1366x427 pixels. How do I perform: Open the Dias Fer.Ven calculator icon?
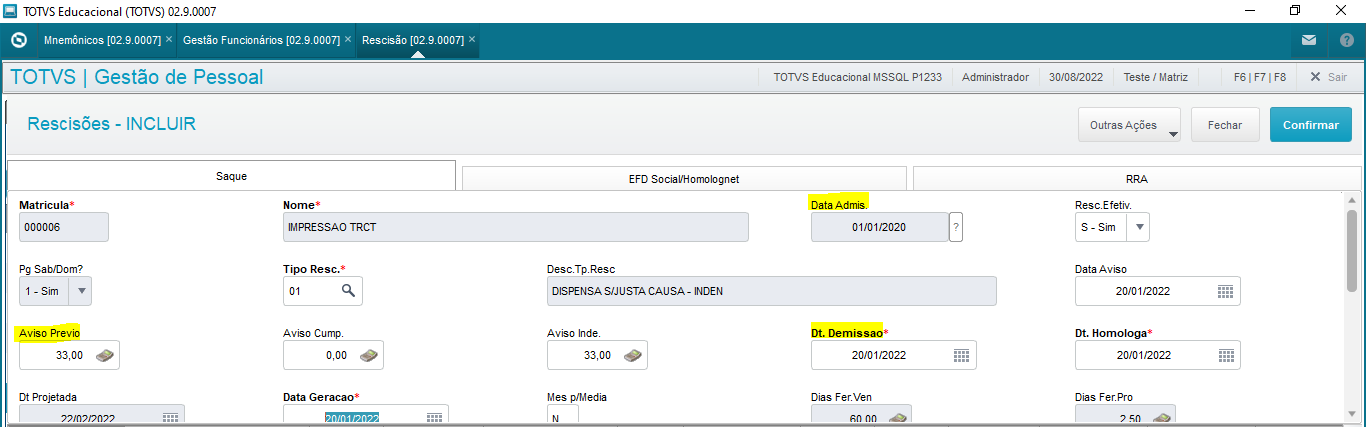tap(897, 418)
